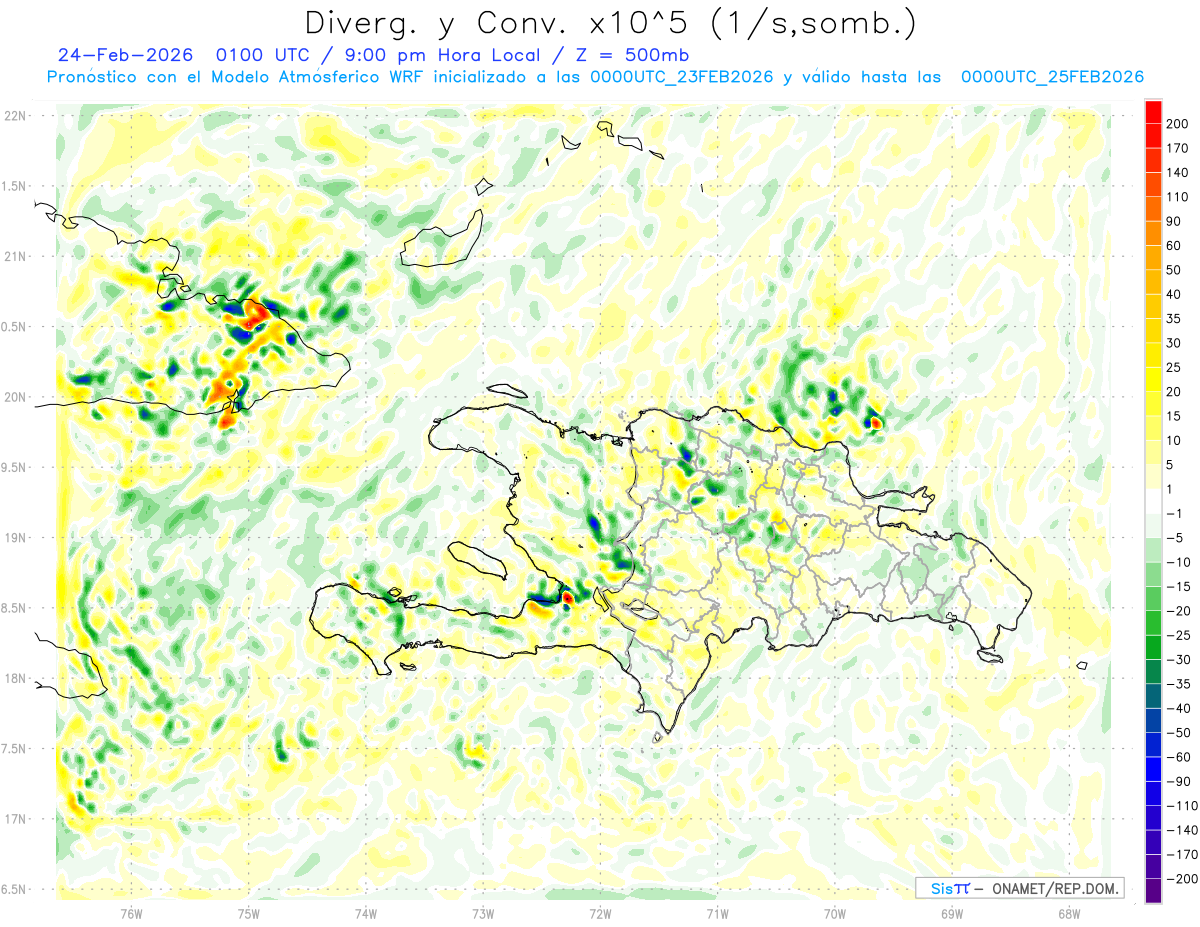
Task: Click the '-1' colorbar label
Action: pyautogui.click(x=1173, y=513)
